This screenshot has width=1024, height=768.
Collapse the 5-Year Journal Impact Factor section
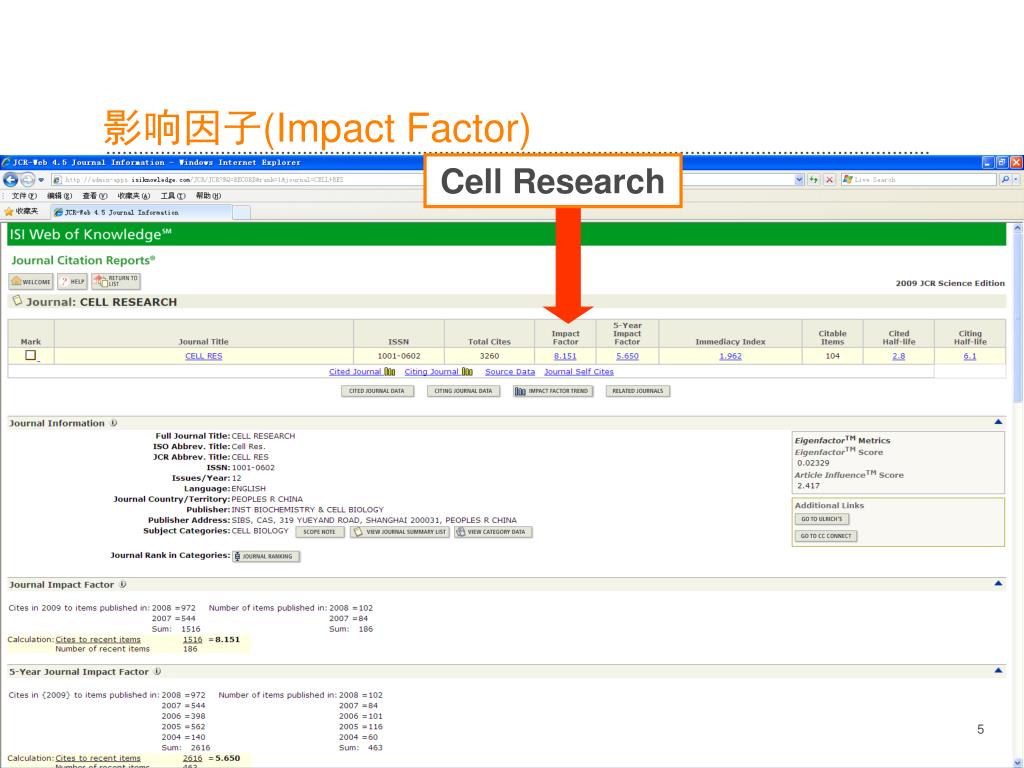998,671
